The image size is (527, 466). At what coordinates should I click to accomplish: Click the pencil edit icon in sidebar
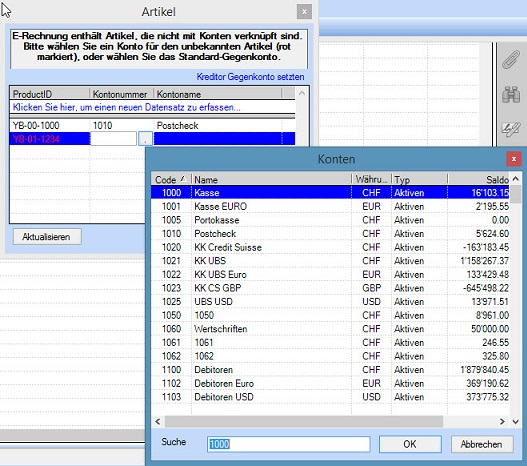point(511,129)
